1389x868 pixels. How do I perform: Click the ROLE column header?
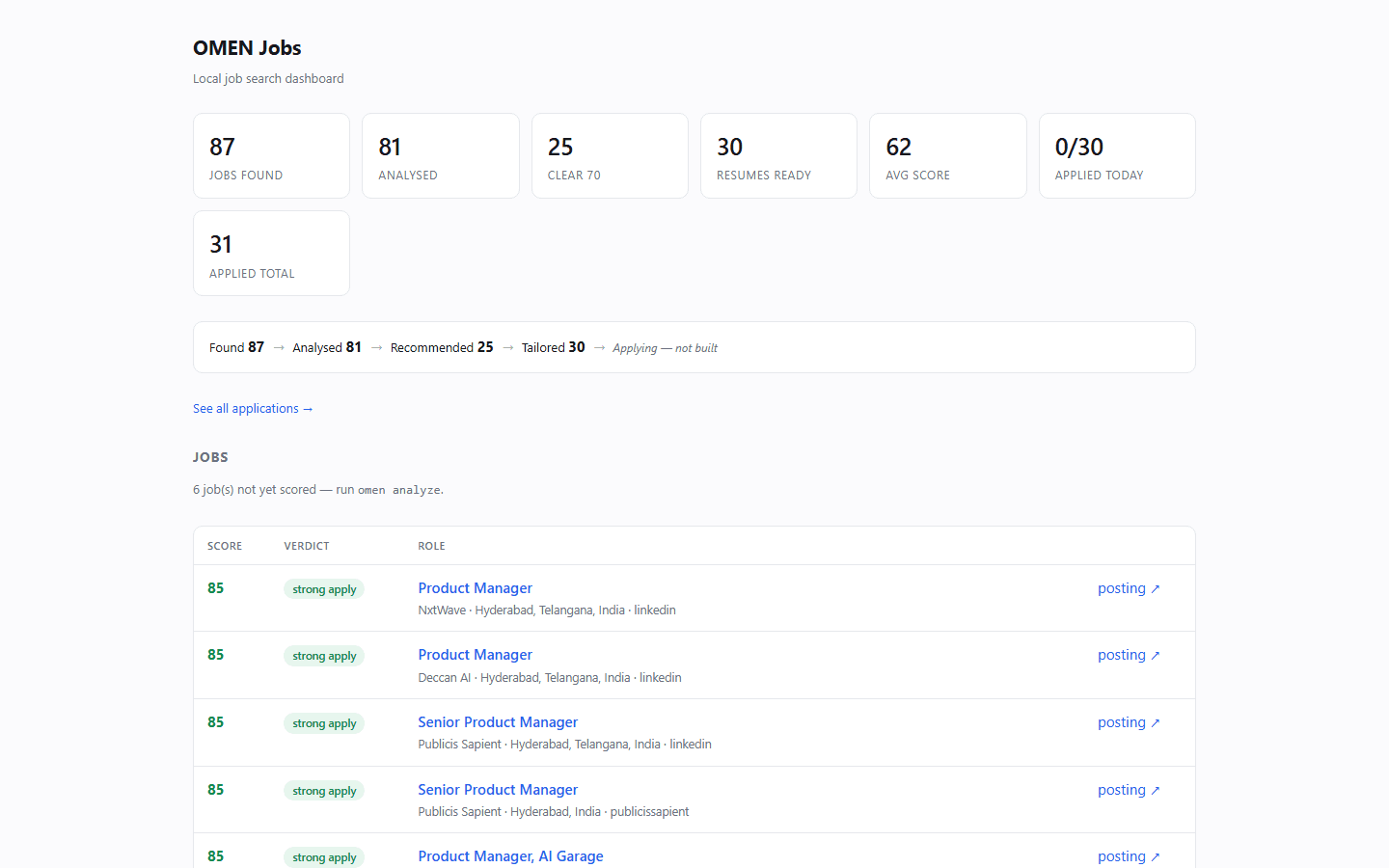point(431,546)
